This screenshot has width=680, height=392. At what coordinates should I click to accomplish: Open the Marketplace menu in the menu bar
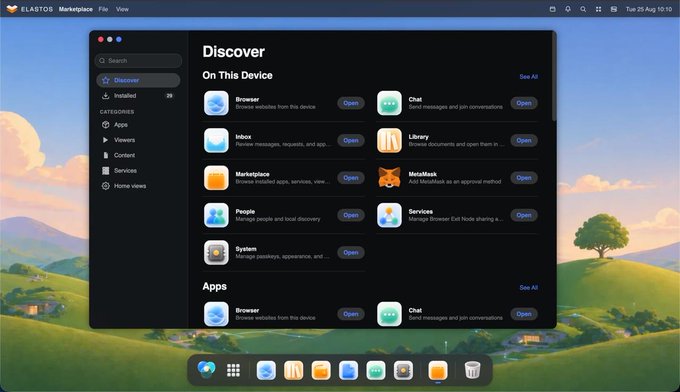75,9
